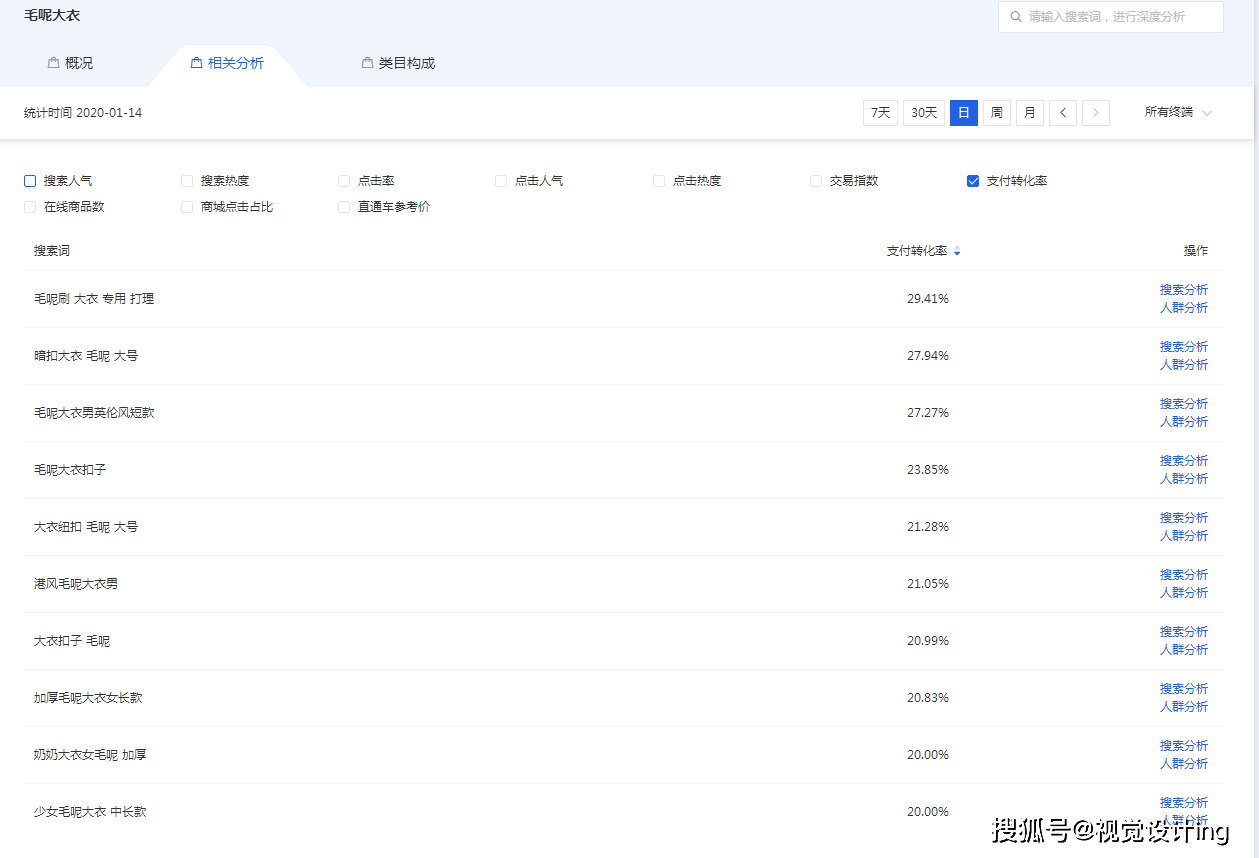The image size is (1259, 858).
Task: View 人群分析 for 奶奶大衣女毛呢 加厚
Action: point(1184,764)
